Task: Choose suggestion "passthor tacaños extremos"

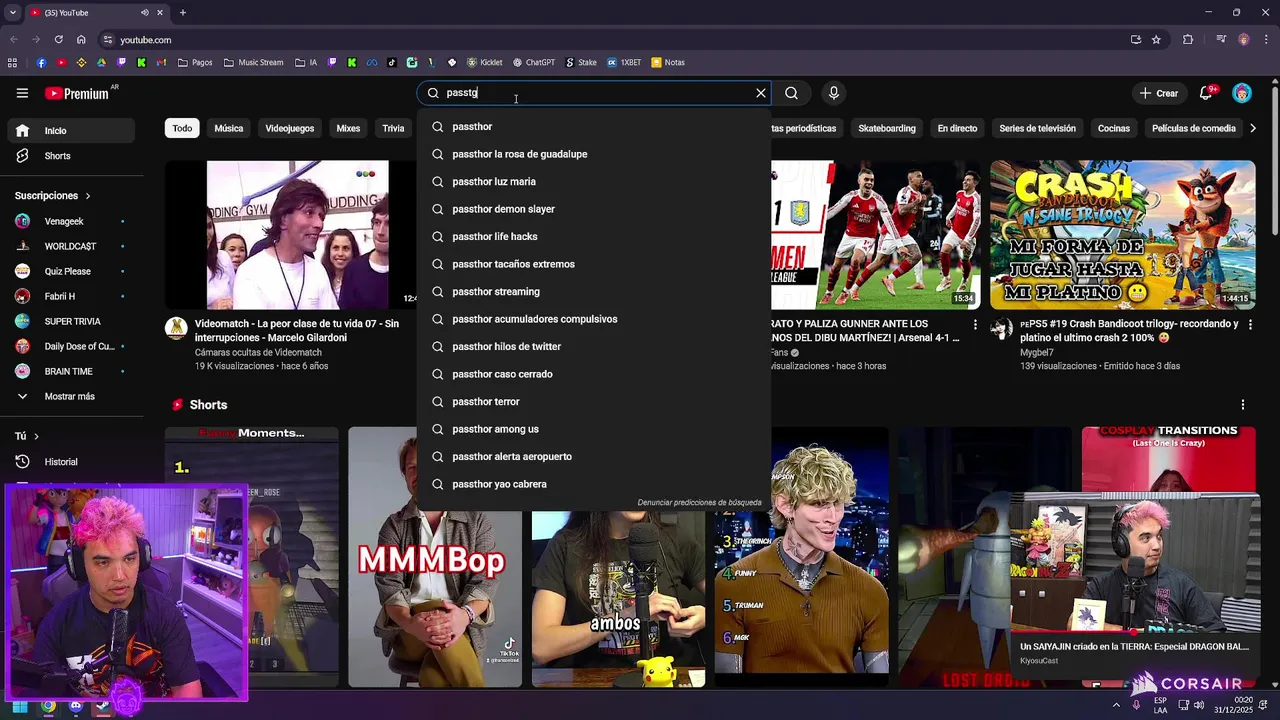Action: tap(593, 264)
